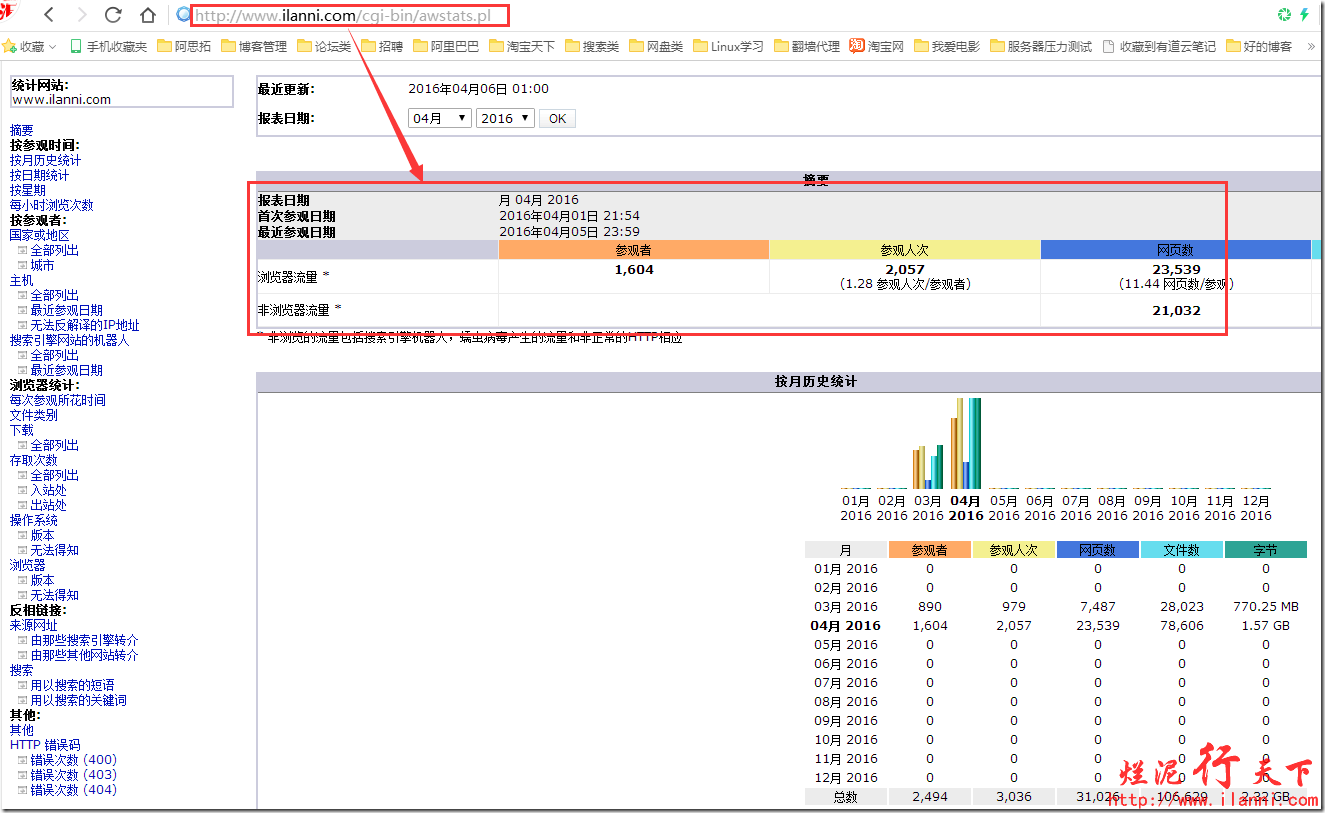This screenshot has width=1325, height=813.
Task: Click the green lightning bolt icon
Action: tap(1304, 15)
